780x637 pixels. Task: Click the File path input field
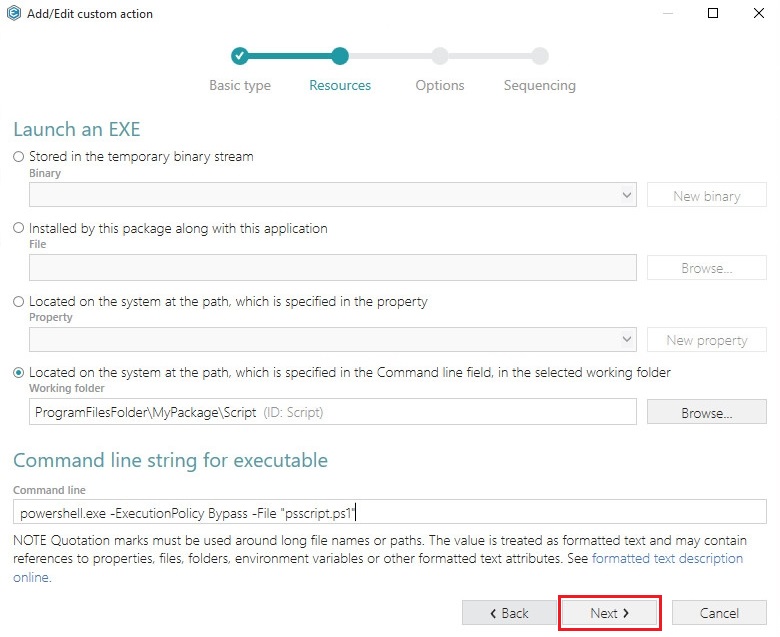[x=332, y=268]
